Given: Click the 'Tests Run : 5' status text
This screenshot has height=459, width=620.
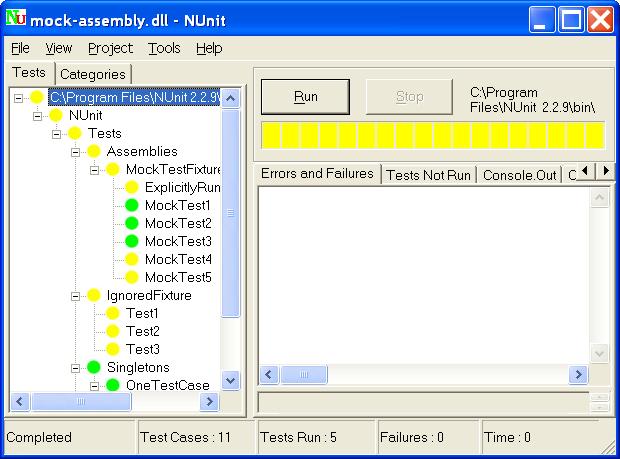Looking at the screenshot, I should [298, 437].
